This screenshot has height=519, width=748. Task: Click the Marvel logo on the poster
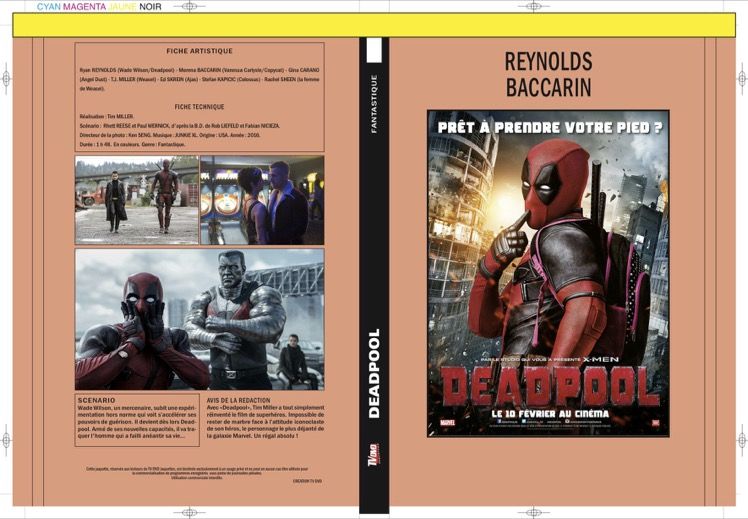[x=447, y=423]
